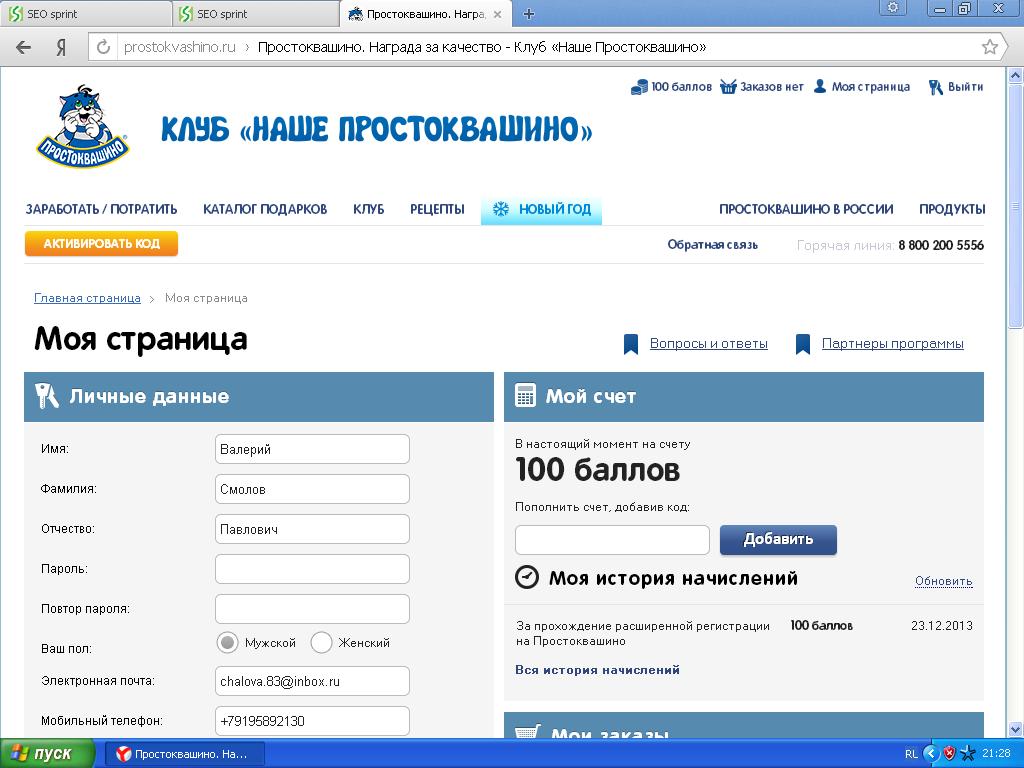Click the clock icon by Моя история начислений
The width and height of the screenshot is (1024, 768).
coord(527,577)
